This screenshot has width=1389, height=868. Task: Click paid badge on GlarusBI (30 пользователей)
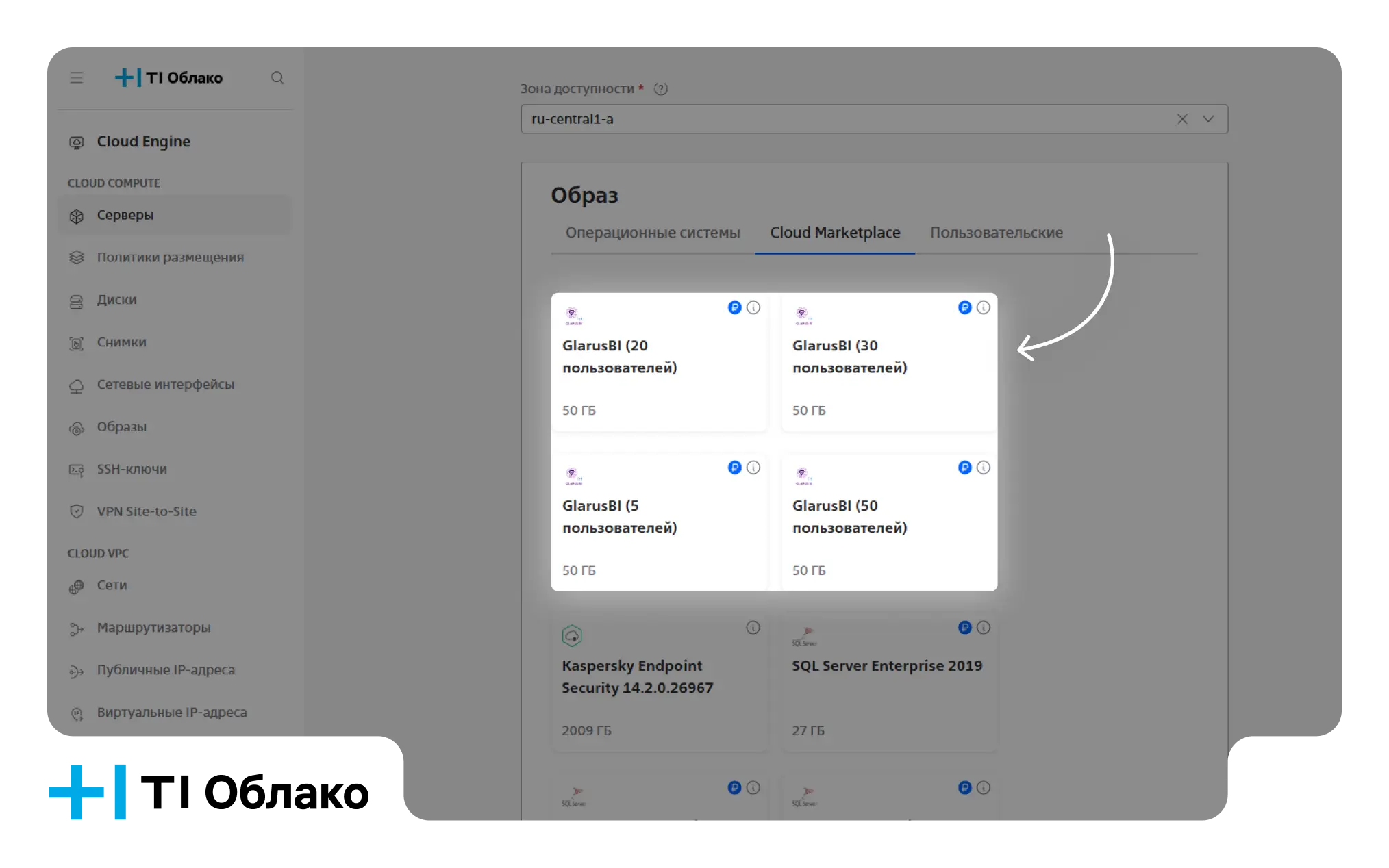pyautogui.click(x=965, y=308)
